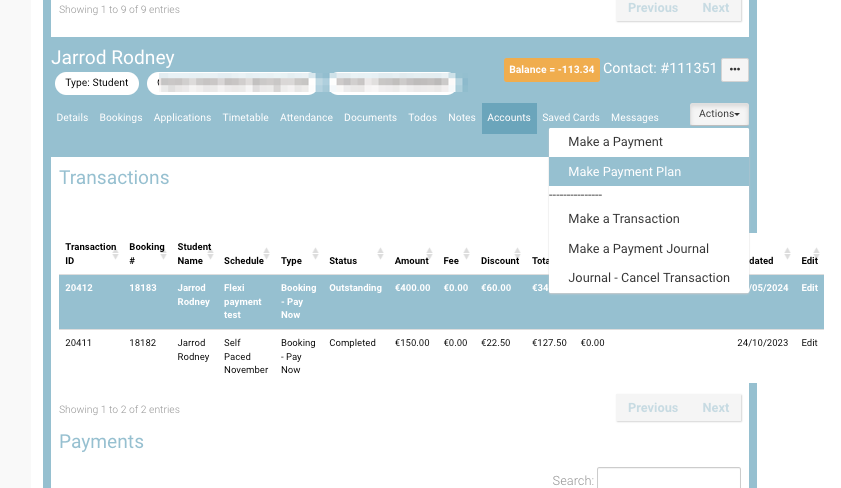Click the orange Balance badge
The width and height of the screenshot is (841, 488).
tap(551, 70)
